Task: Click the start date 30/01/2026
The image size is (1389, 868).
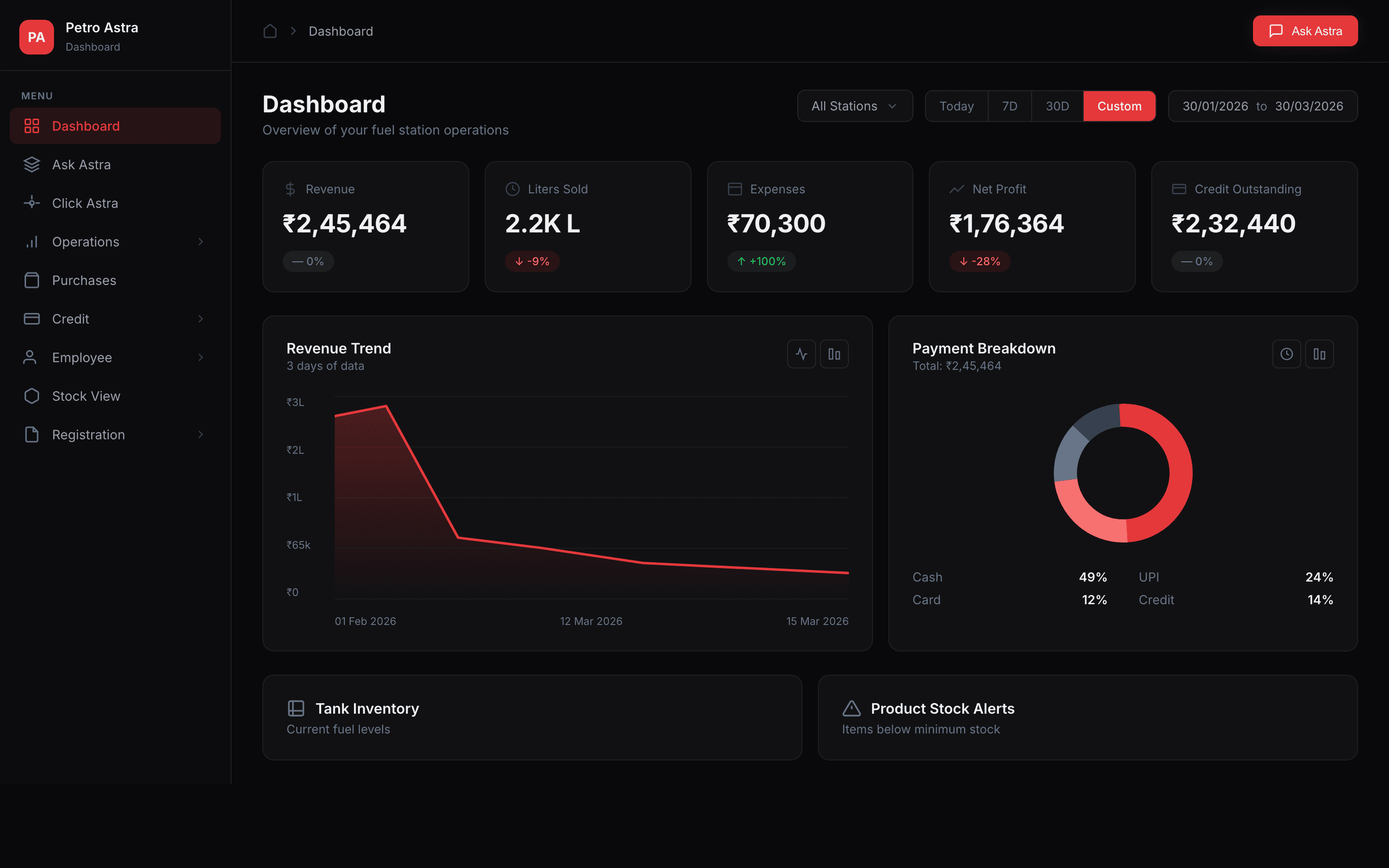Action: point(1215,106)
